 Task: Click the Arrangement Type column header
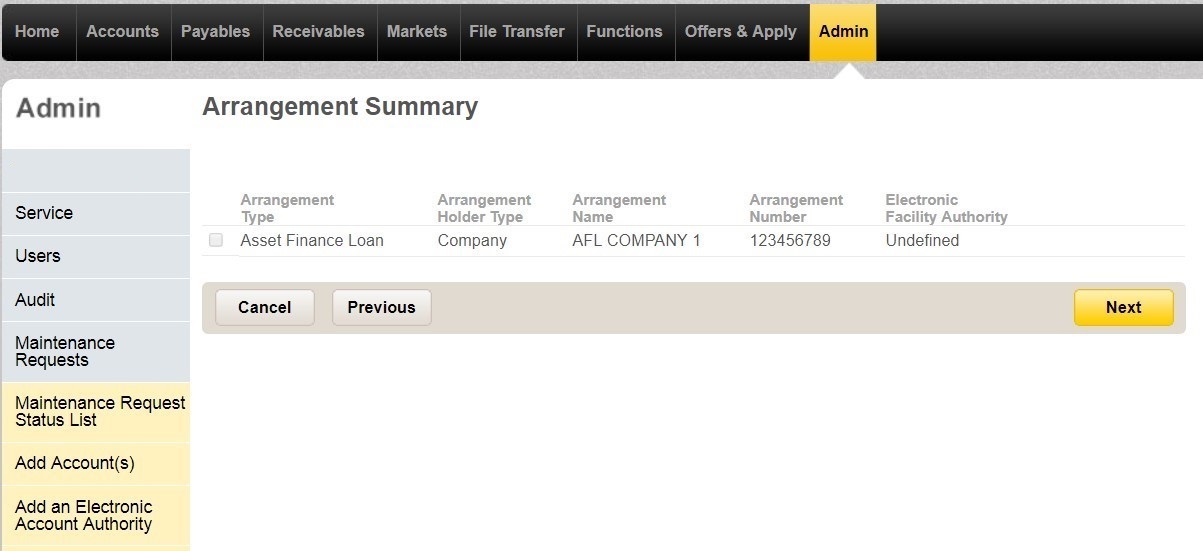click(287, 208)
